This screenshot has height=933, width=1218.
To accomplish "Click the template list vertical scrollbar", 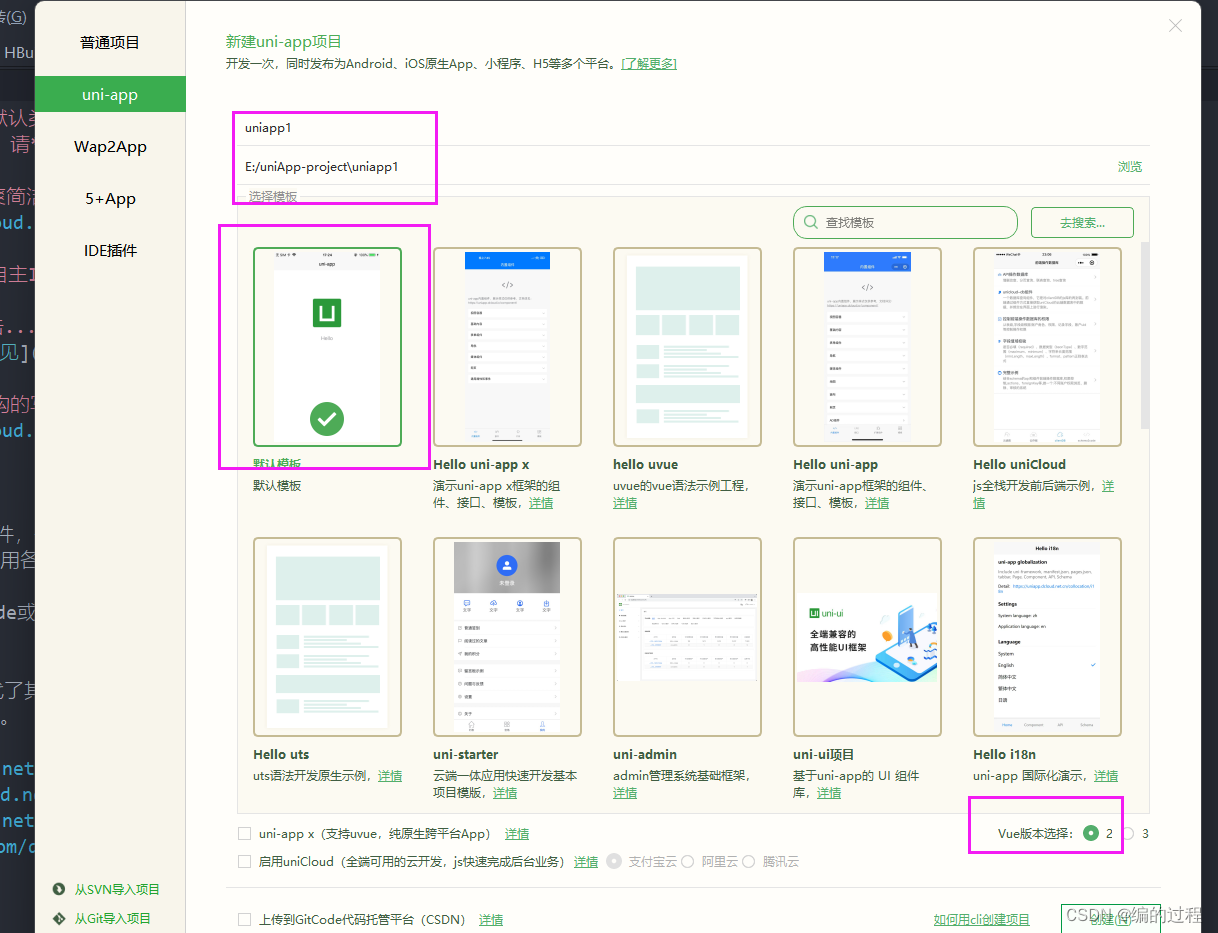I will coord(1145,335).
